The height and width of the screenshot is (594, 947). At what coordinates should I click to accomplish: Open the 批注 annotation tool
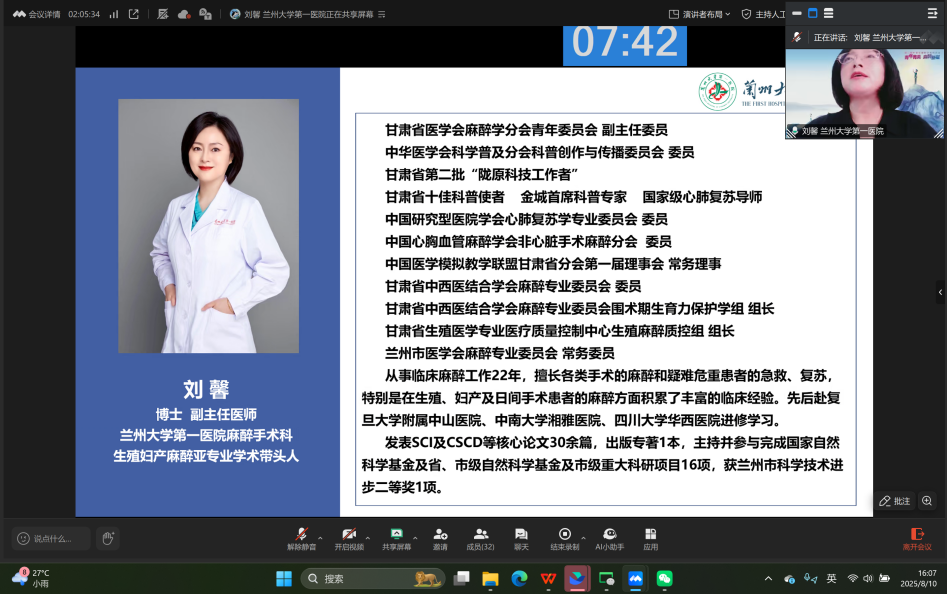click(894, 501)
